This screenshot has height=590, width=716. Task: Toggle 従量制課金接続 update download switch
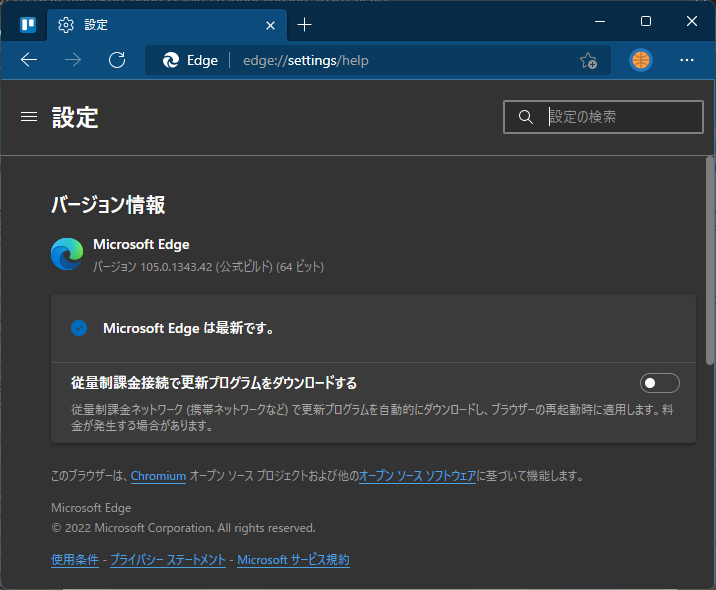click(x=659, y=383)
